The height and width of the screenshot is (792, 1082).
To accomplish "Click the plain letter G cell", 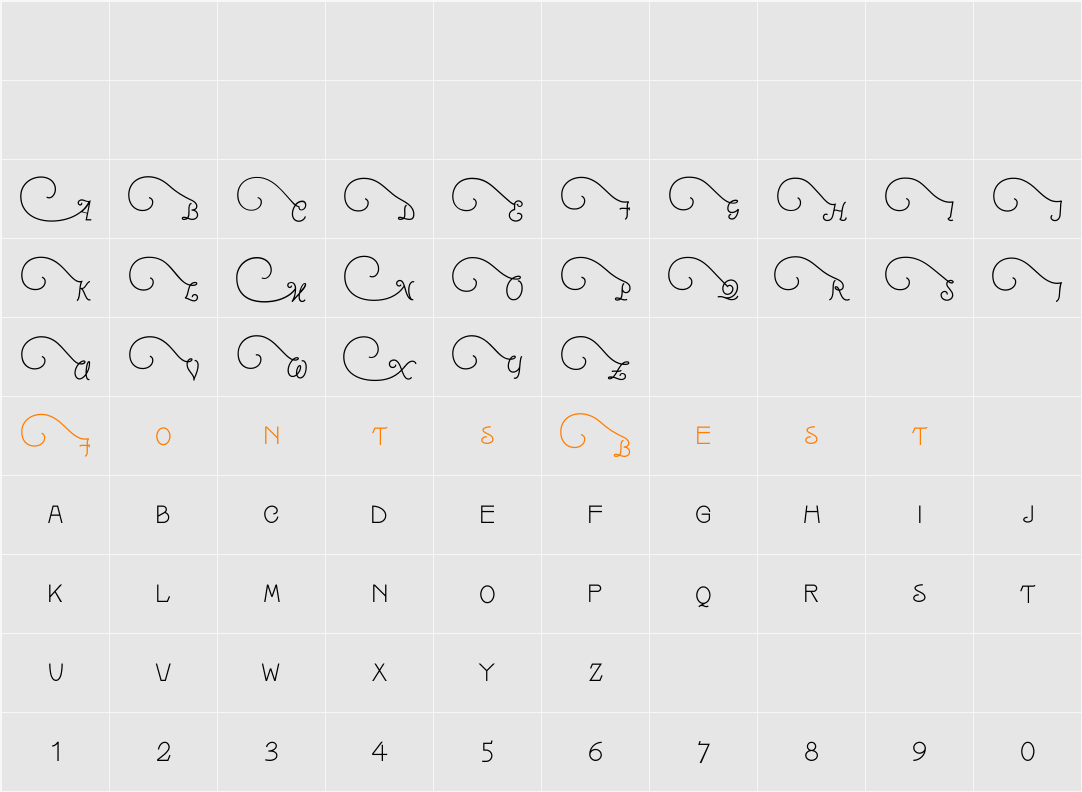I will pyautogui.click(x=703, y=515).
